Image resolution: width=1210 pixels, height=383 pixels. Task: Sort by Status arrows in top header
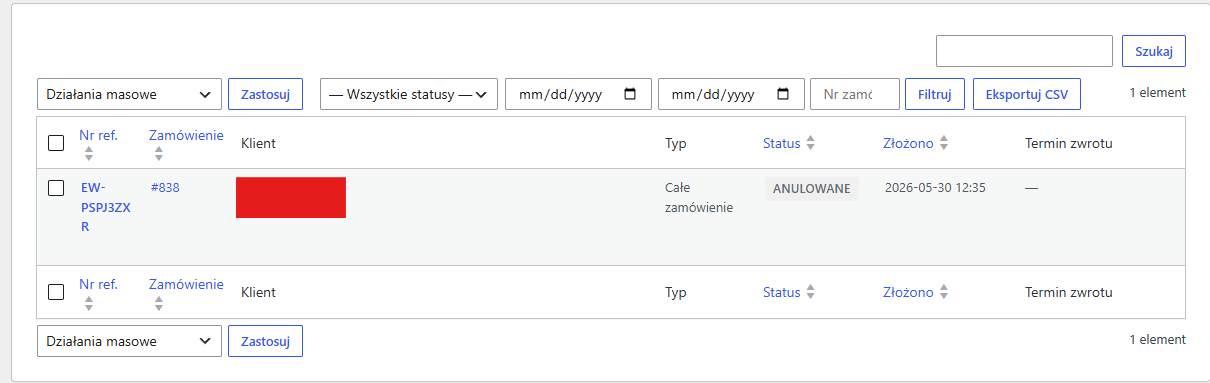(x=811, y=143)
